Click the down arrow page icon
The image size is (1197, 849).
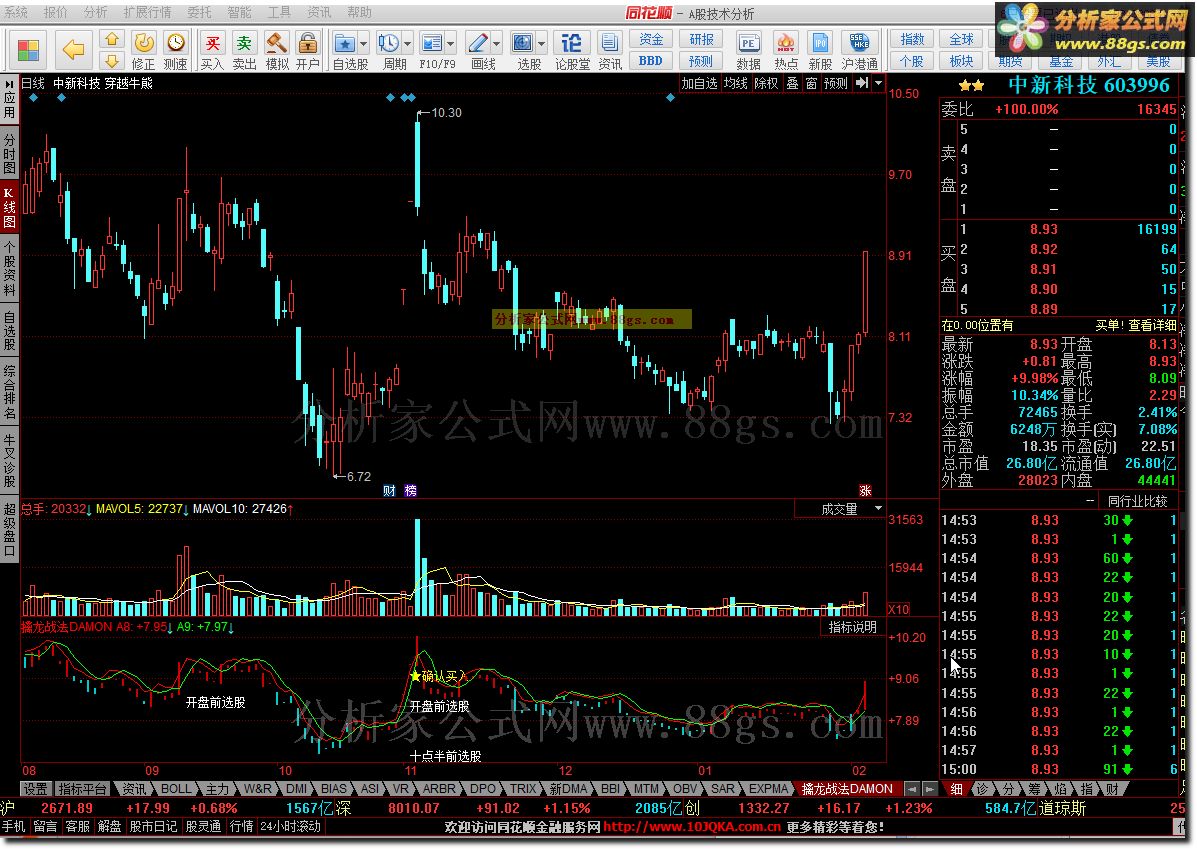point(111,60)
